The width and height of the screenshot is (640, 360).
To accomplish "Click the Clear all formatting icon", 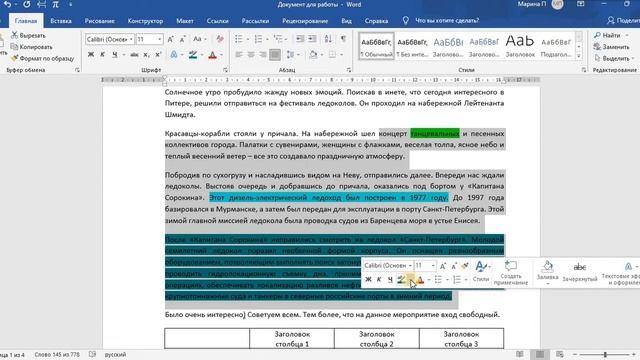I will point(220,39).
